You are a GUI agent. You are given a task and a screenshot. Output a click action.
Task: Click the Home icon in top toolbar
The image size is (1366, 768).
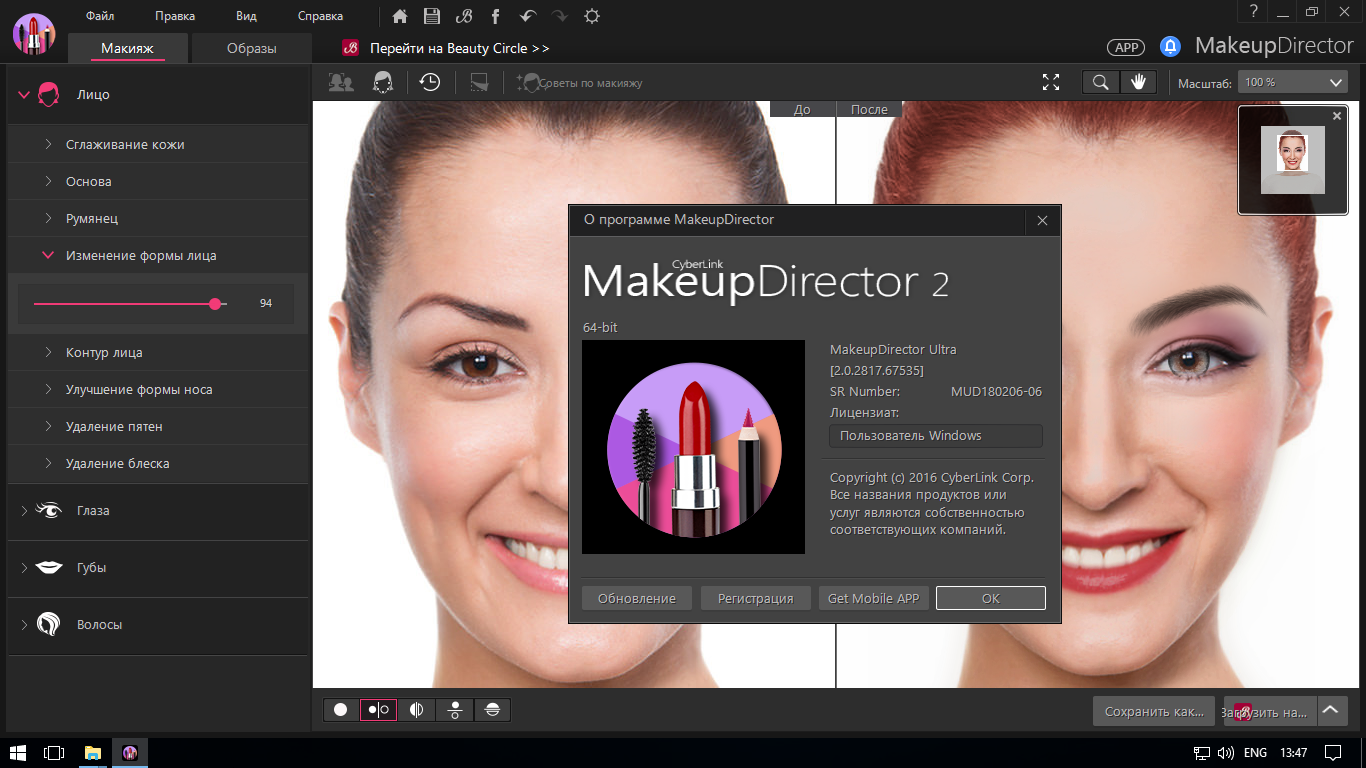click(x=400, y=16)
